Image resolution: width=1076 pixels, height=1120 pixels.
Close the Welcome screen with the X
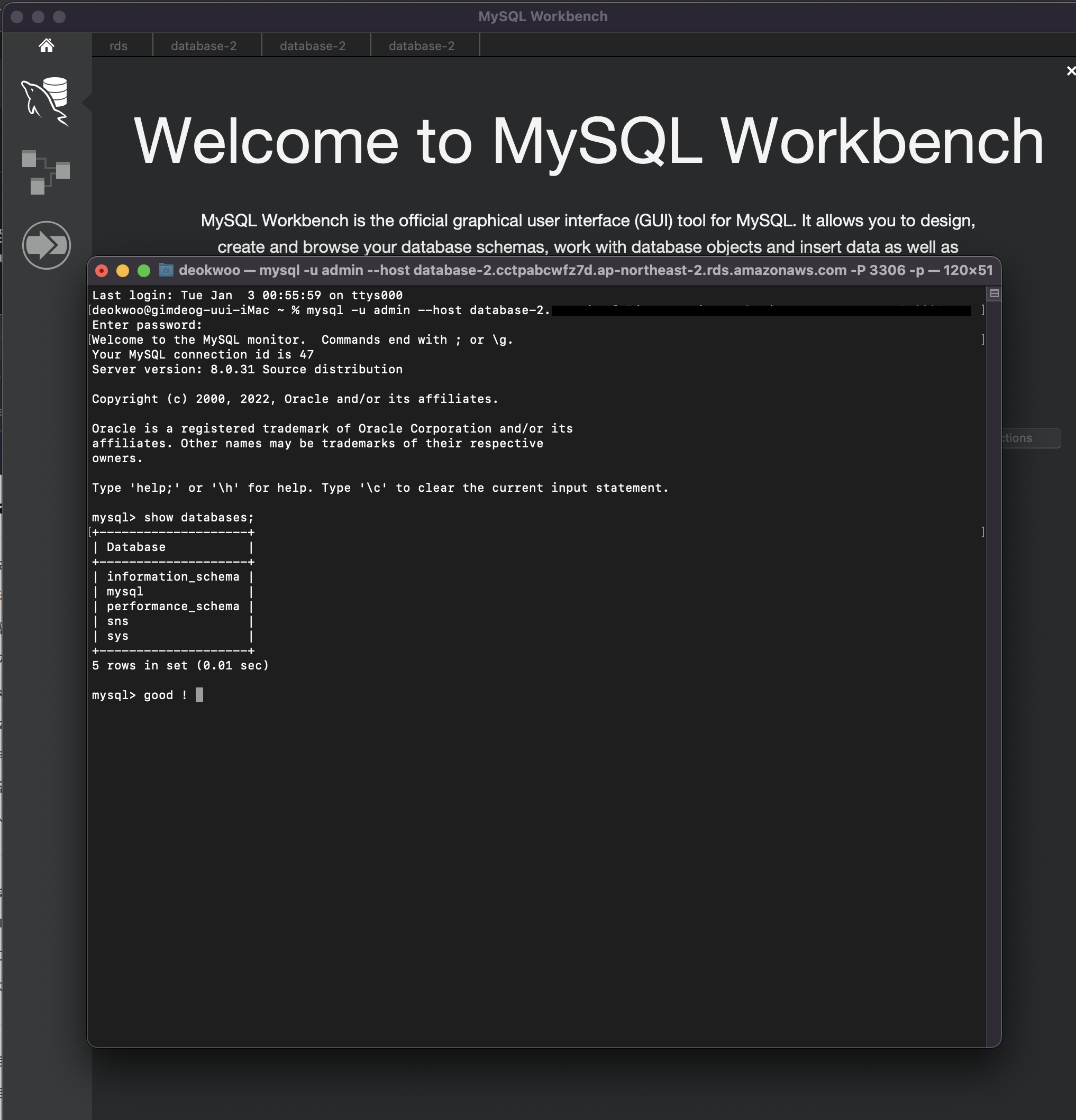(x=1070, y=71)
